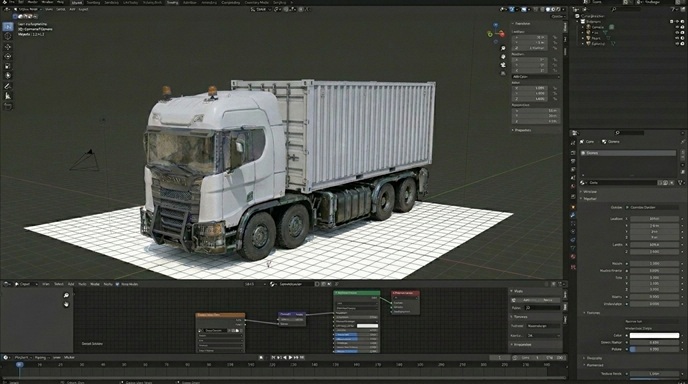Select the Measure ruler tool
This screenshot has height=384, width=688.
(x=7, y=96)
